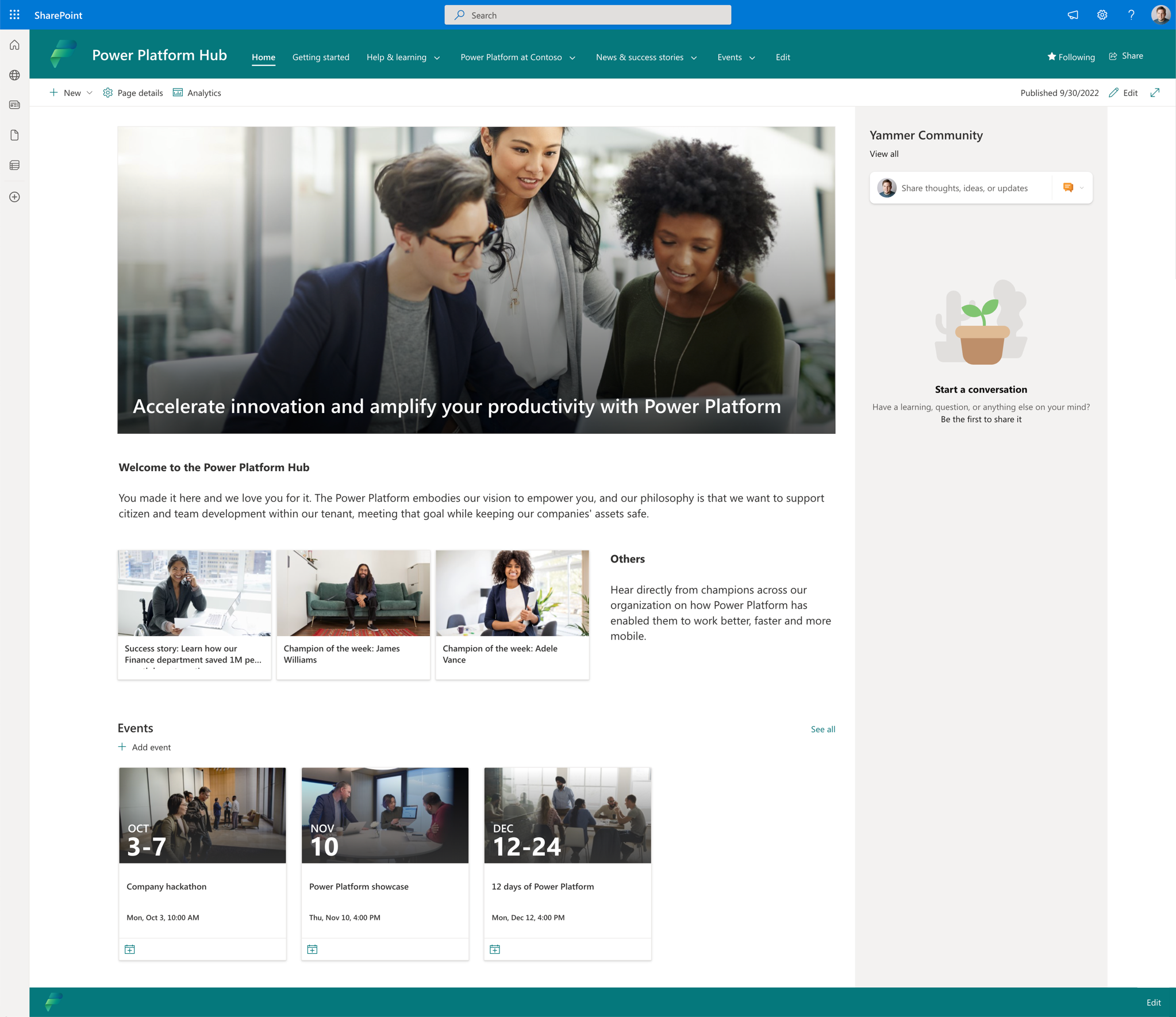Click the add apps icon in sidebar

(14, 196)
